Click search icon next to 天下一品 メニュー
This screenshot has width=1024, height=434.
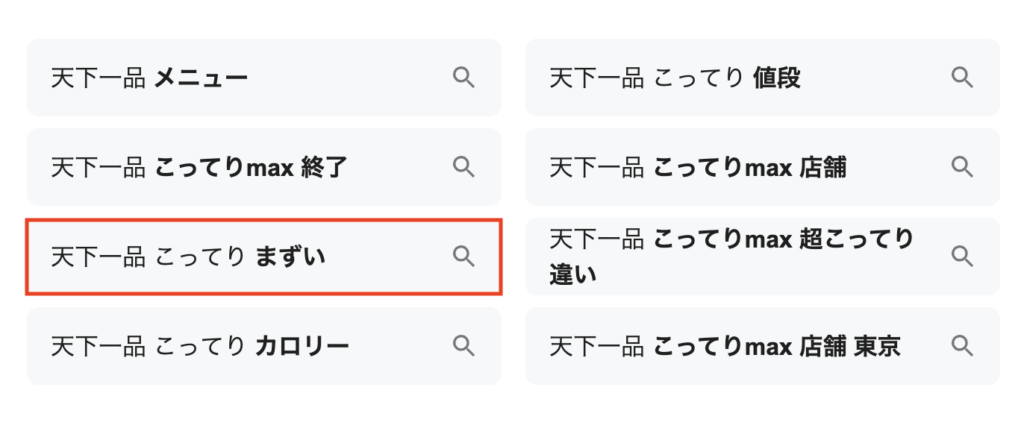(464, 78)
